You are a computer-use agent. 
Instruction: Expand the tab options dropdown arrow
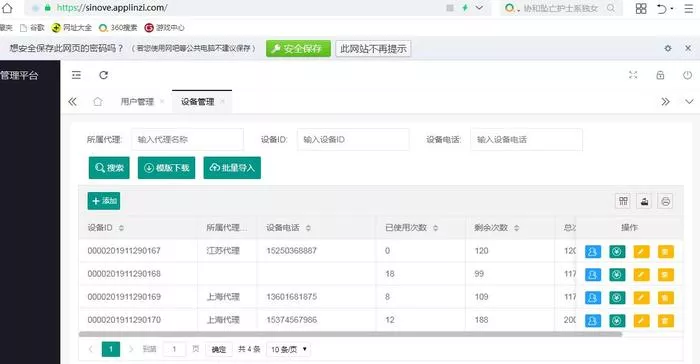[689, 102]
